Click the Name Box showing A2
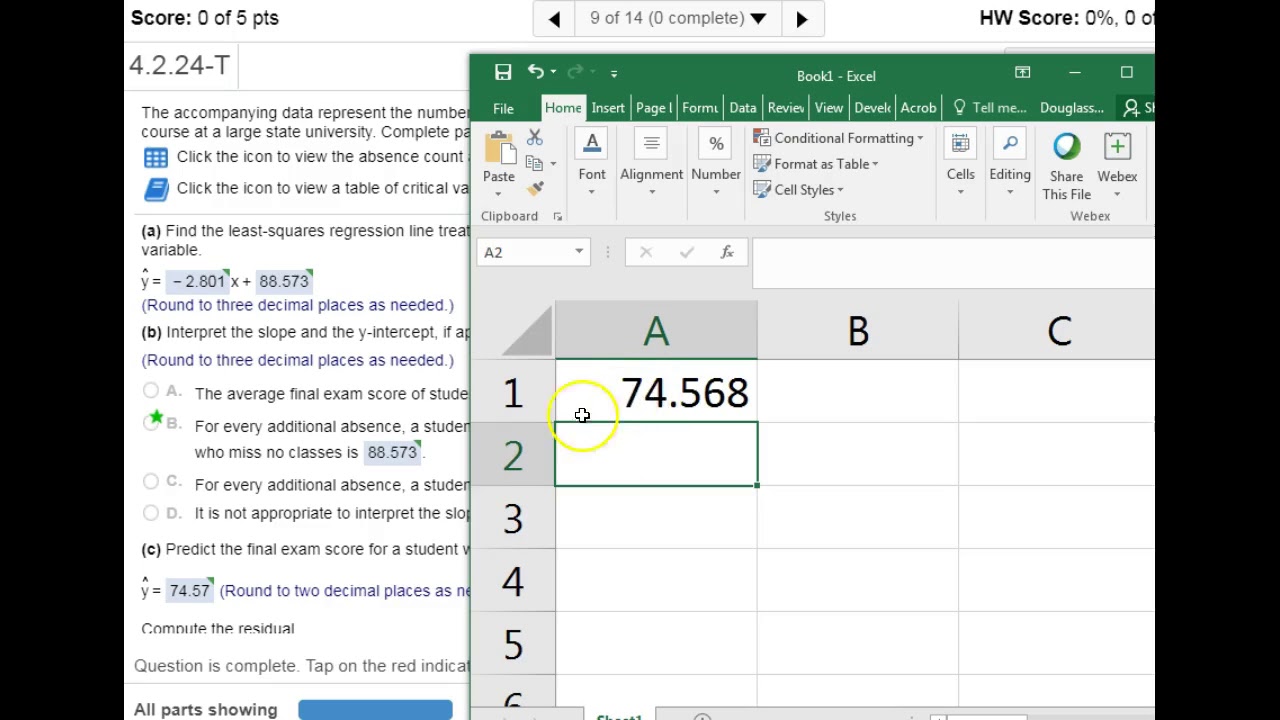 [525, 252]
